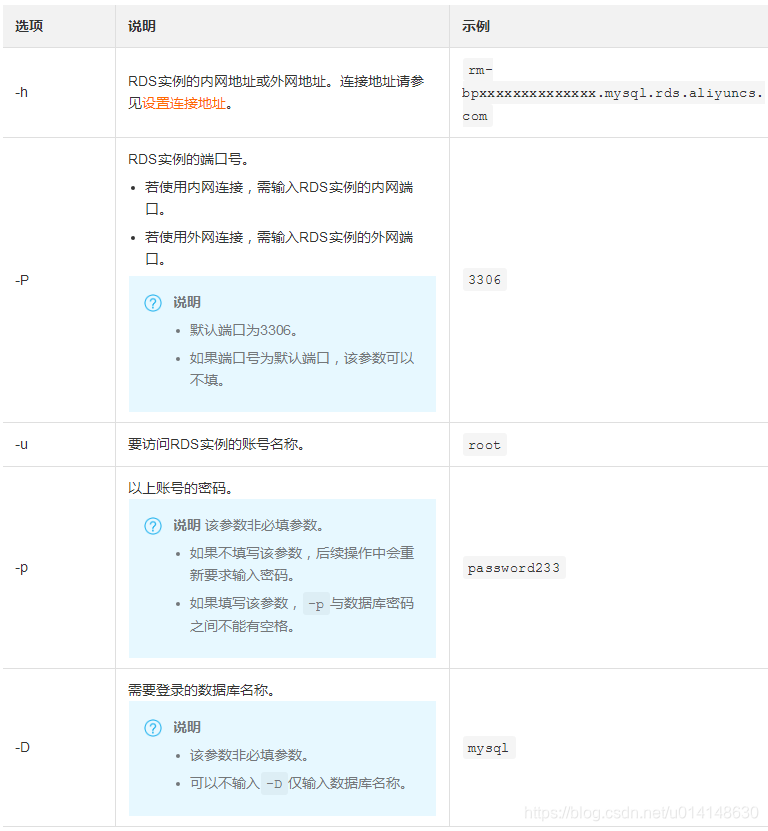Click the question-mark icon in the -D note
768x831 pixels.
tap(153, 728)
